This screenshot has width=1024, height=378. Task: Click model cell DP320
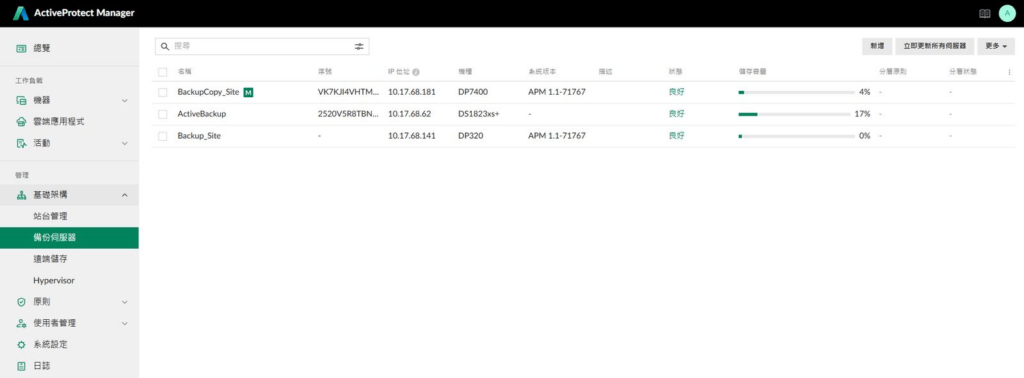(470, 136)
